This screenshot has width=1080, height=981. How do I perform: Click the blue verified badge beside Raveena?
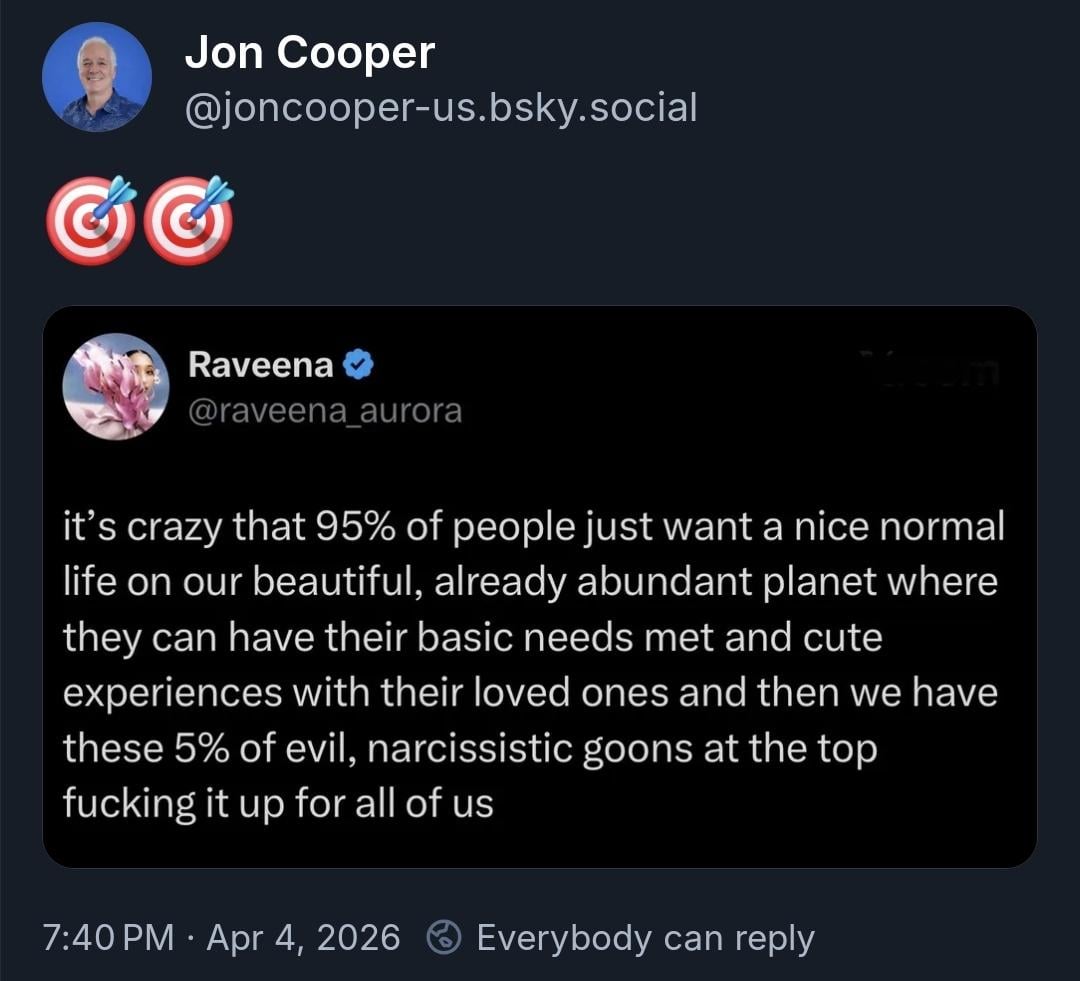[x=359, y=366]
